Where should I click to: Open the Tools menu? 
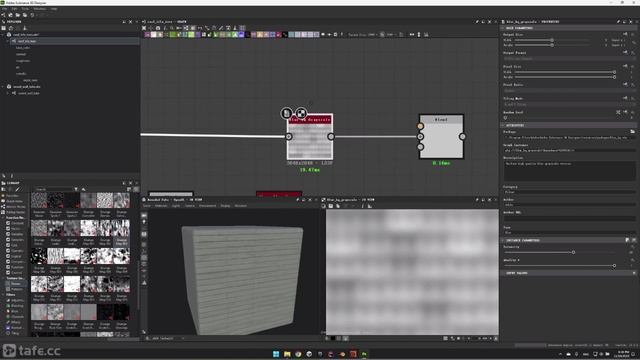pyautogui.click(x=25, y=9)
